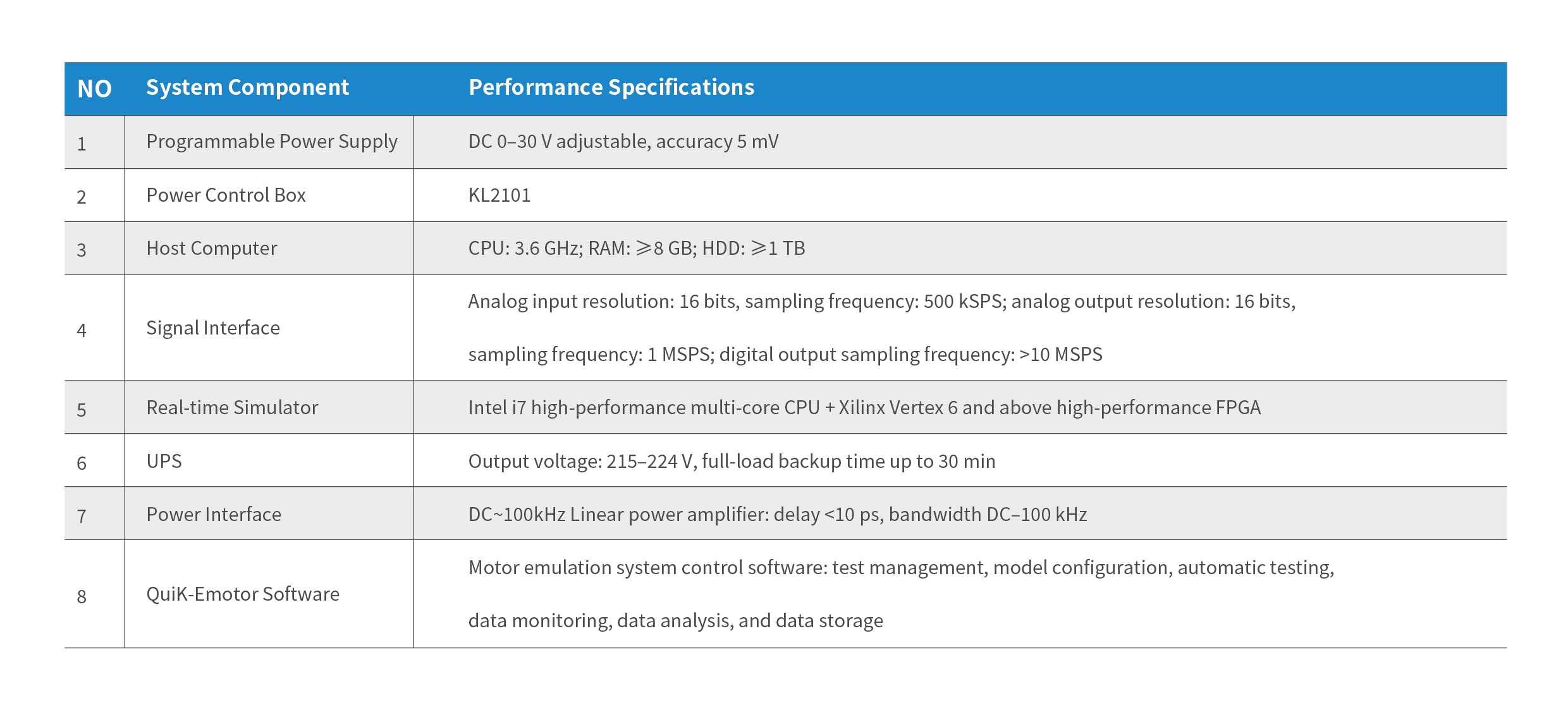Click the System Component column header

[247, 87]
